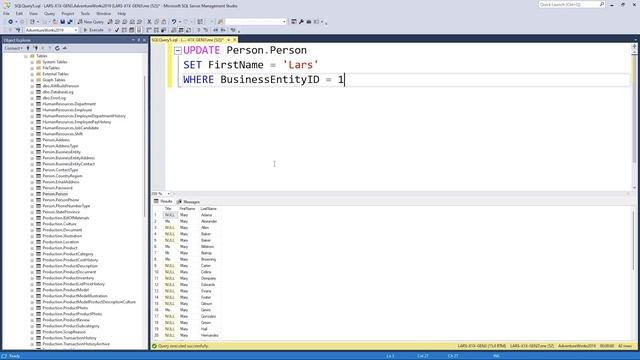
Task: Click the LastName column header in results
Action: 209,209
